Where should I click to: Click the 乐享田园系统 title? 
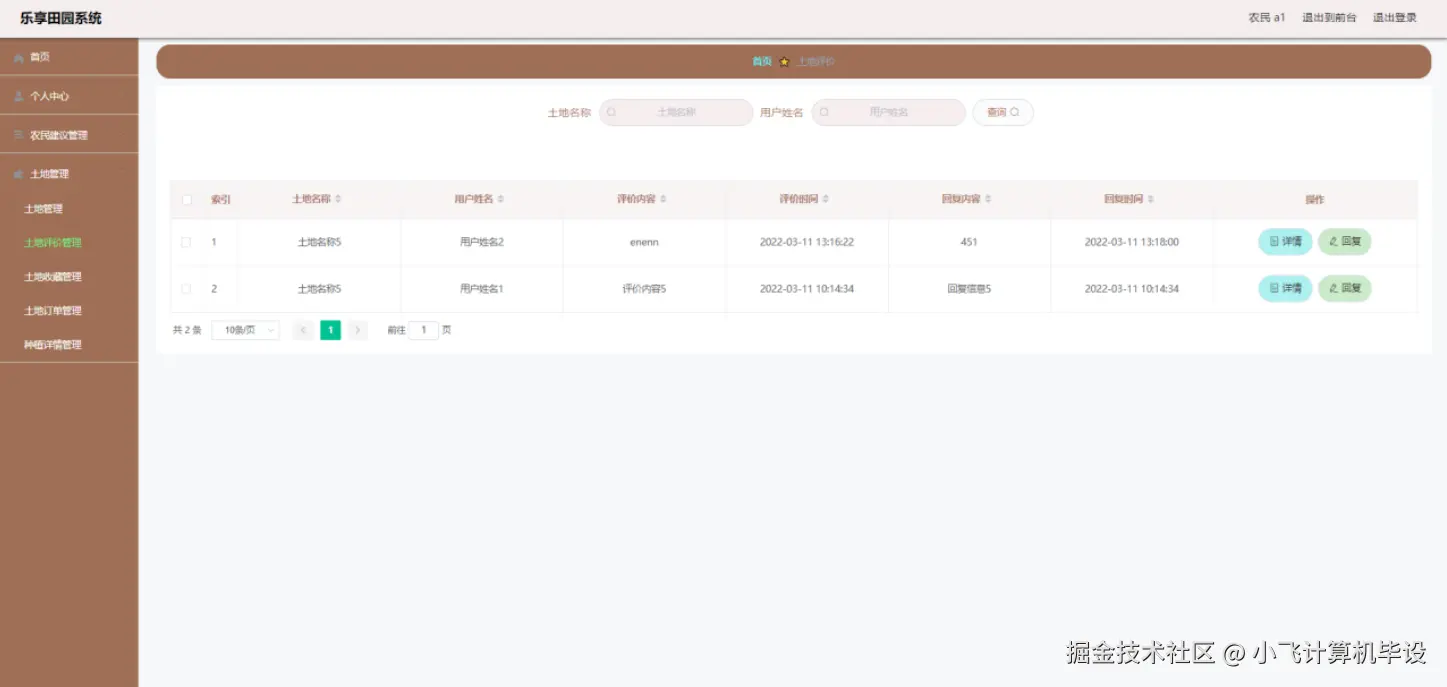point(61,18)
